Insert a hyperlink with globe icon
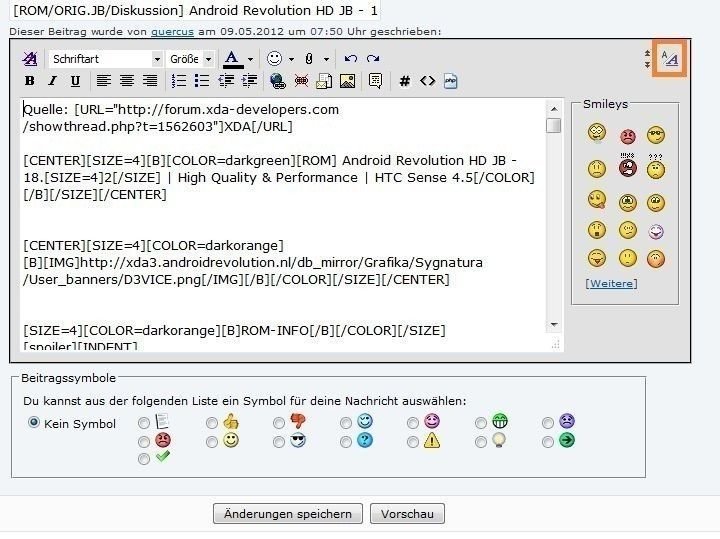This screenshot has height=539, width=720. click(x=278, y=81)
